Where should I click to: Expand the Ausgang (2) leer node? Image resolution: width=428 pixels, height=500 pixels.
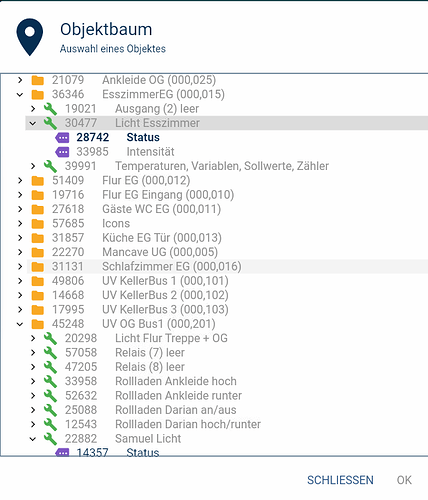pyautogui.click(x=33, y=109)
